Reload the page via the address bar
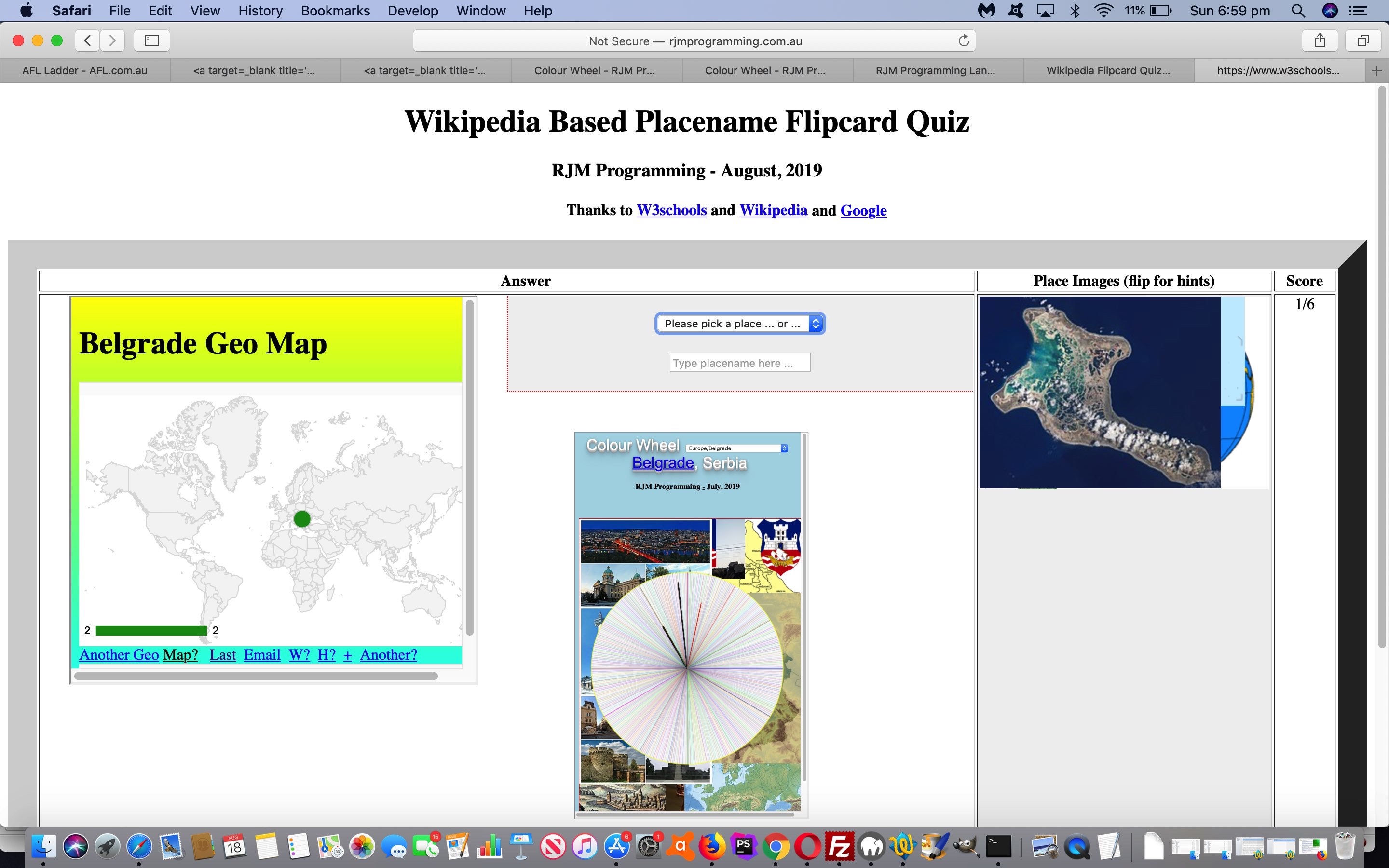The image size is (1389, 868). tap(964, 40)
